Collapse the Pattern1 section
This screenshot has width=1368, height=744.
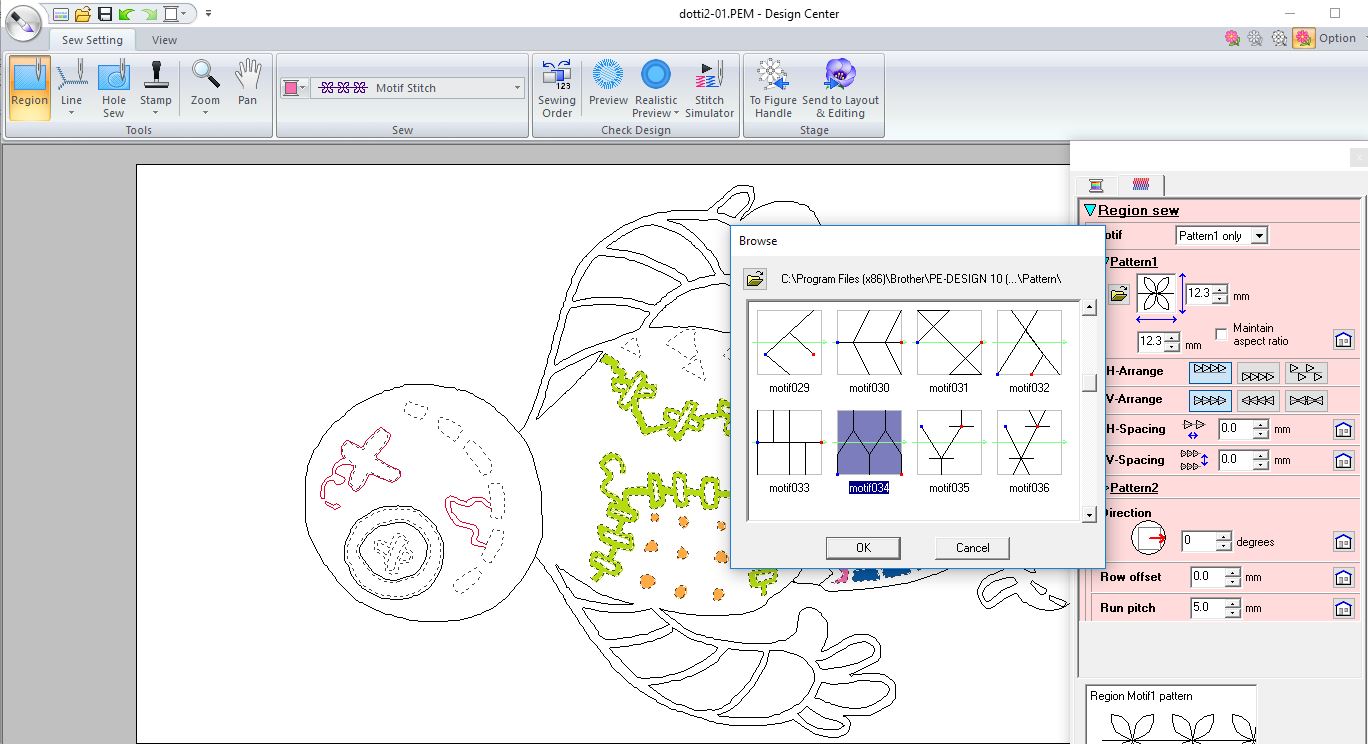point(1131,261)
